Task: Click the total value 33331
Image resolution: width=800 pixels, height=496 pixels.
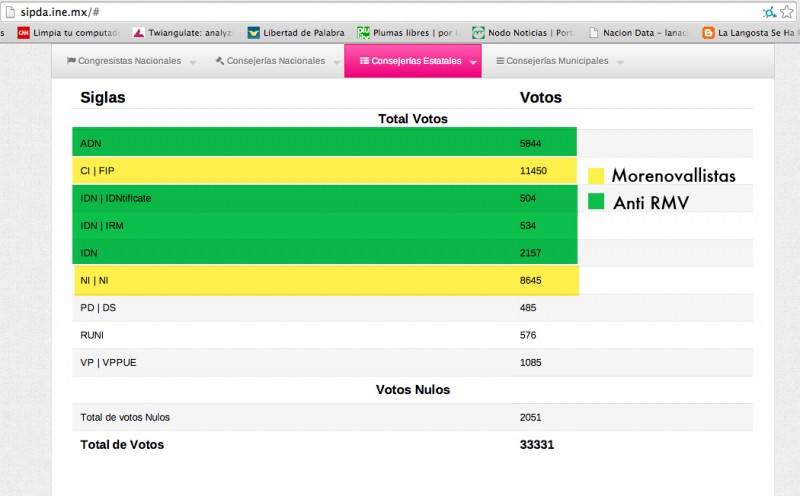Action: click(x=537, y=445)
